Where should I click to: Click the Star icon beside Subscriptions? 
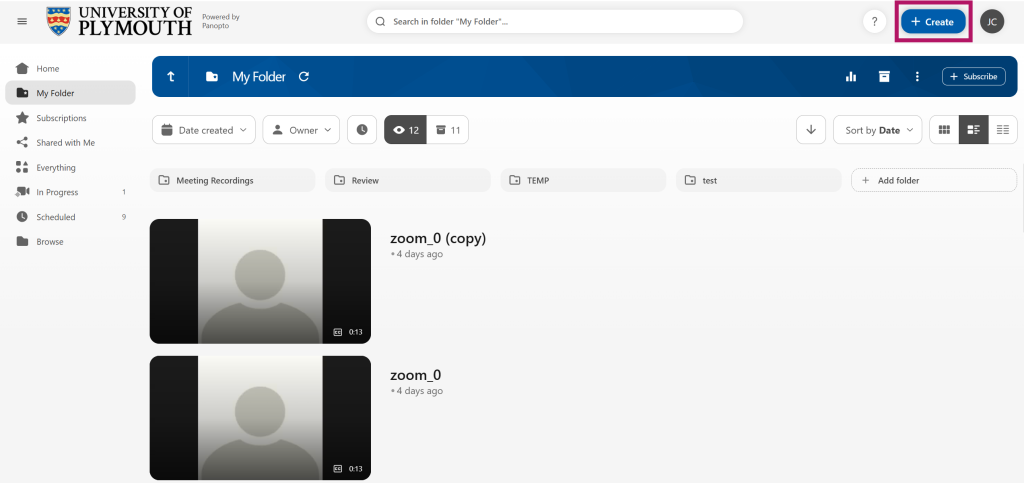22,118
